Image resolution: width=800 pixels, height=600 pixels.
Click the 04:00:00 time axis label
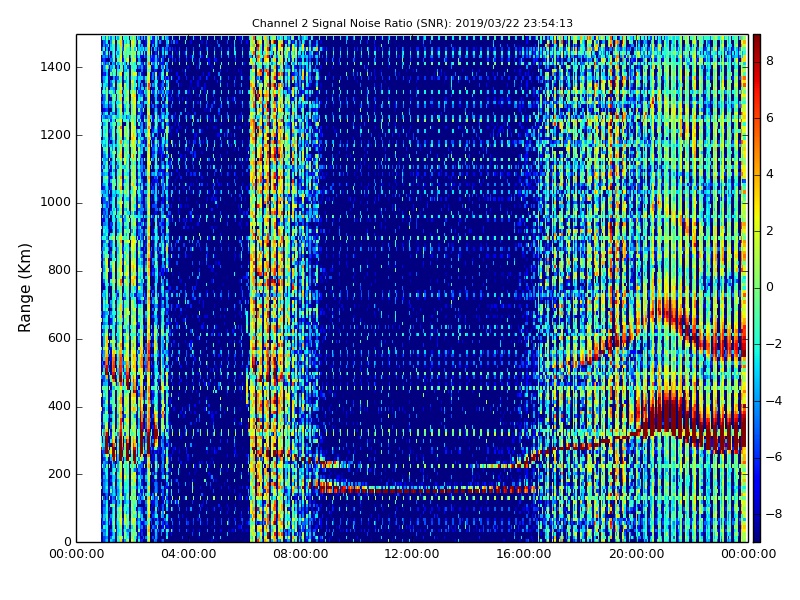pos(188,554)
